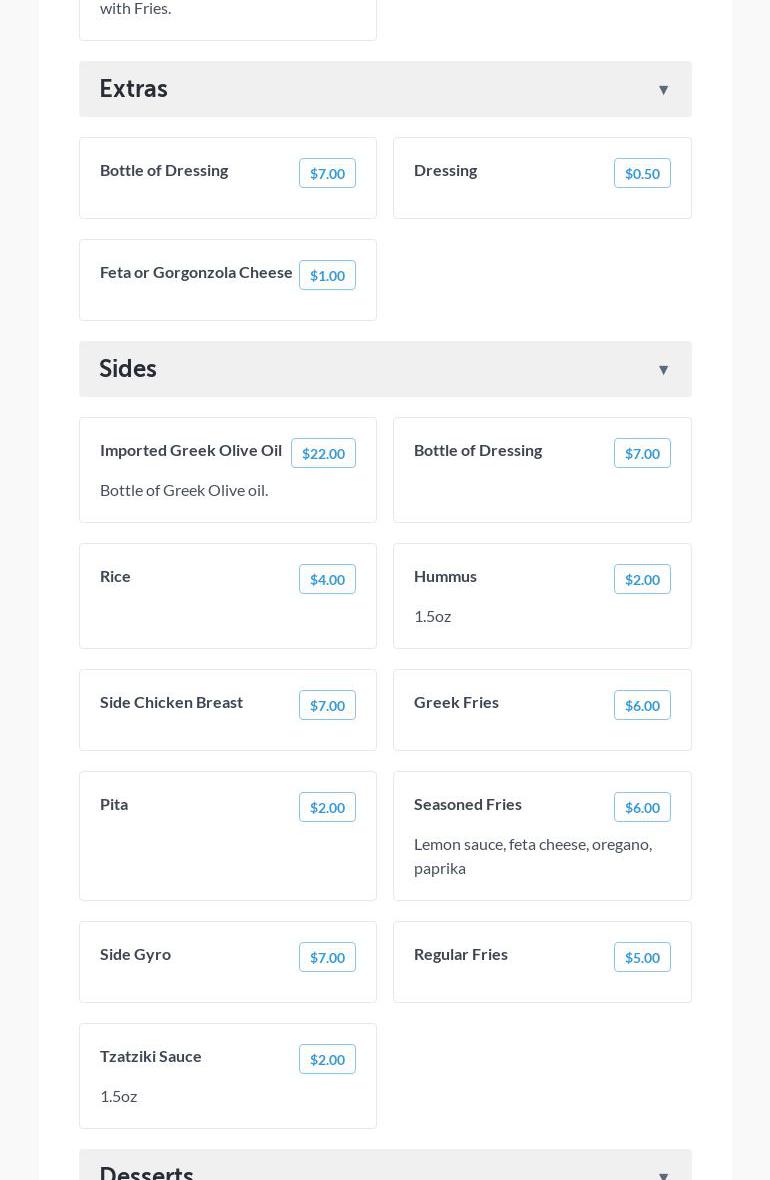Add Side Gyro via its $7.00 price
The width and height of the screenshot is (770, 1180).
point(327,957)
